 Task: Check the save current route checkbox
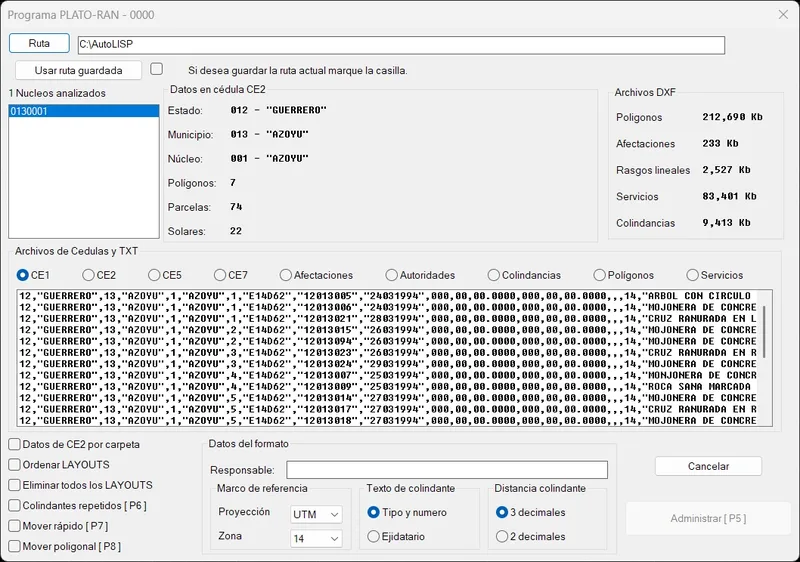click(157, 69)
